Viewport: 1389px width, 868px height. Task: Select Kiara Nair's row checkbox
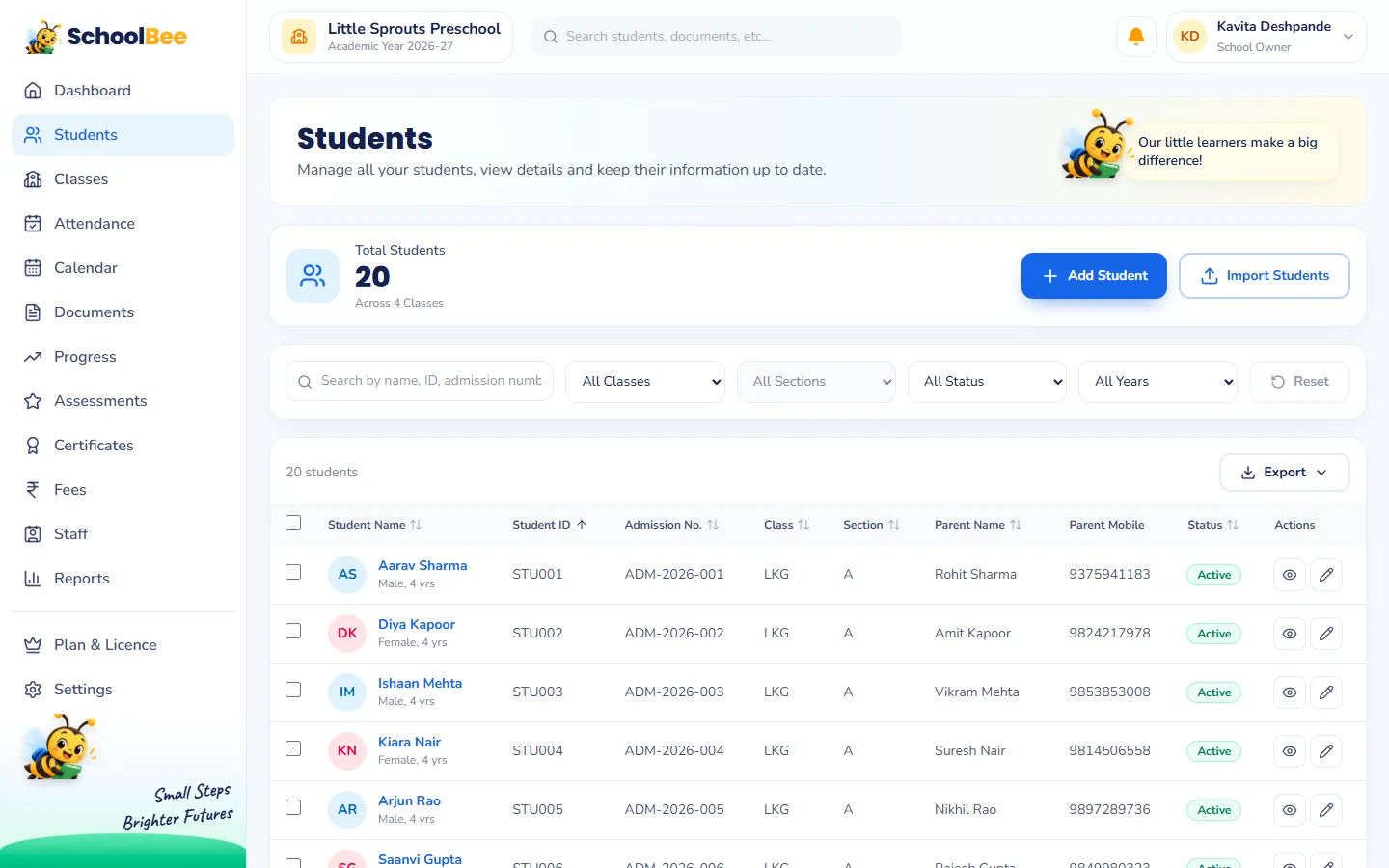point(293,748)
